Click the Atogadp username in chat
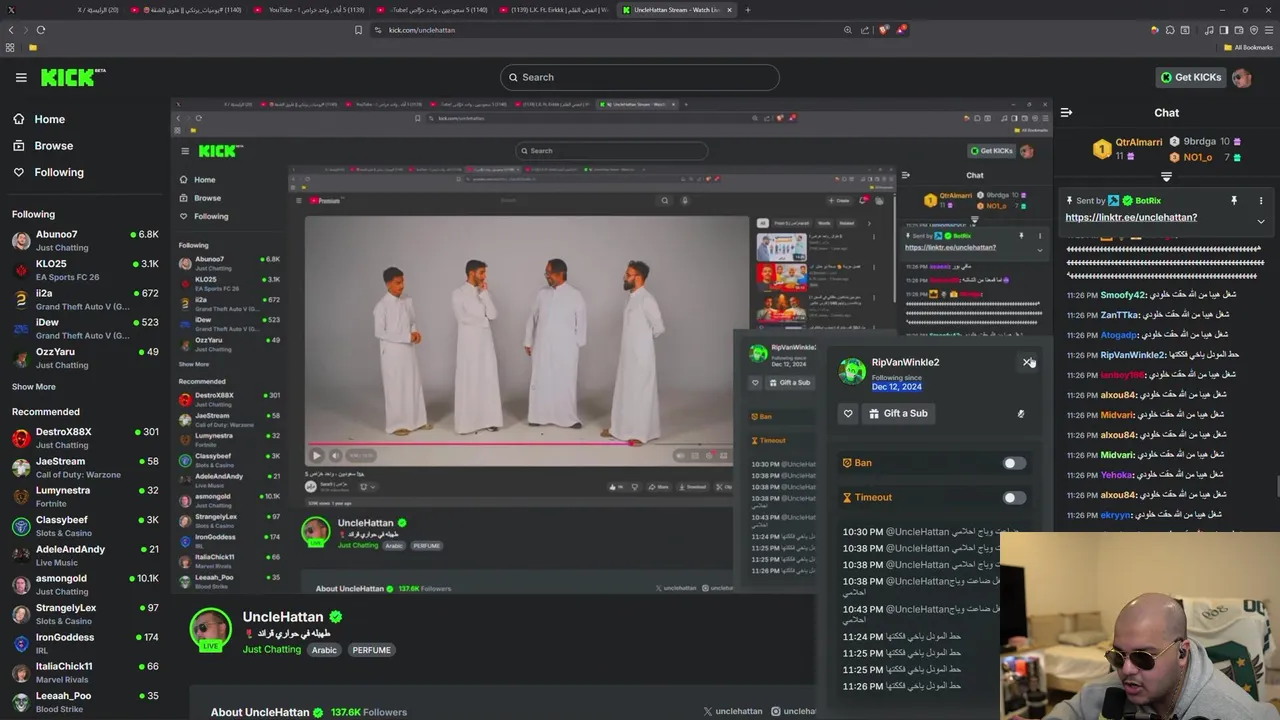1280x720 pixels. point(1119,335)
